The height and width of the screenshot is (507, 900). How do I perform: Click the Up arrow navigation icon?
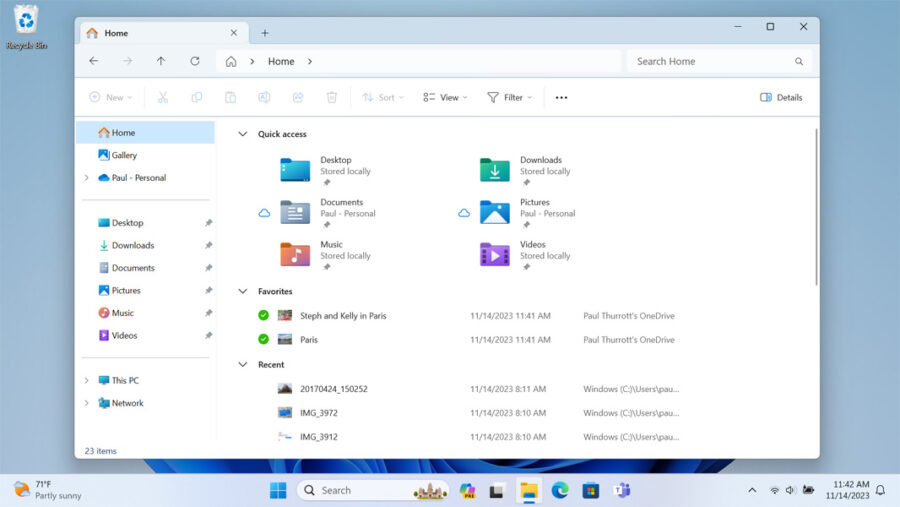161,61
